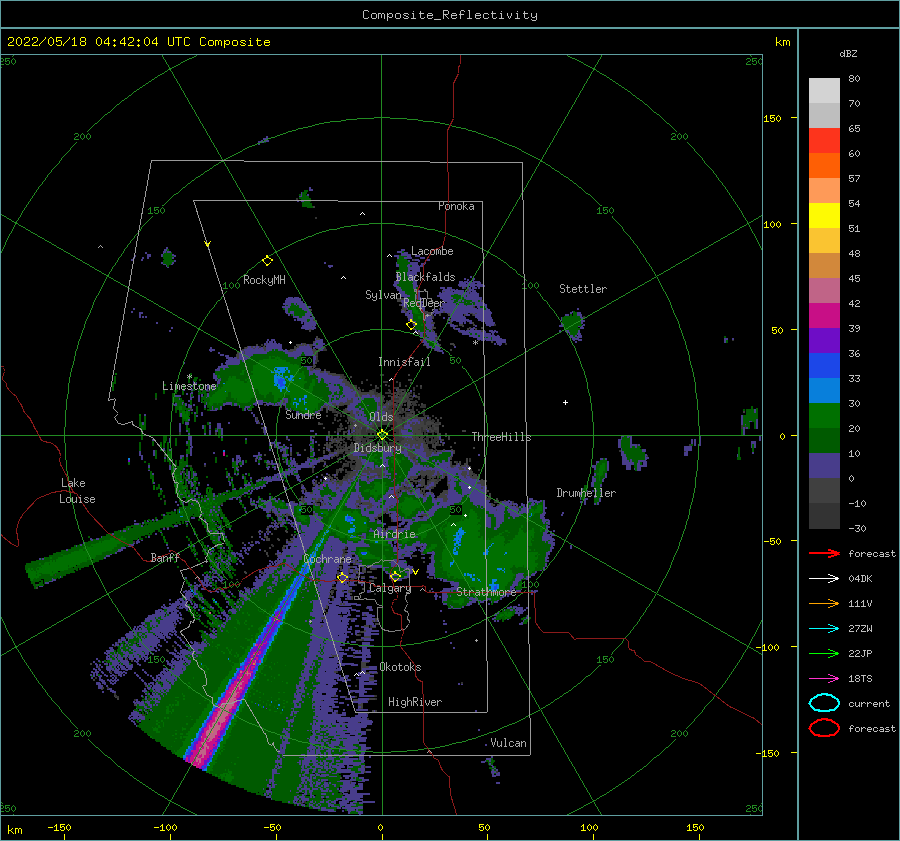Select the light gray 70-80 dBZ swatch
900x841 pixels.
[x=824, y=91]
